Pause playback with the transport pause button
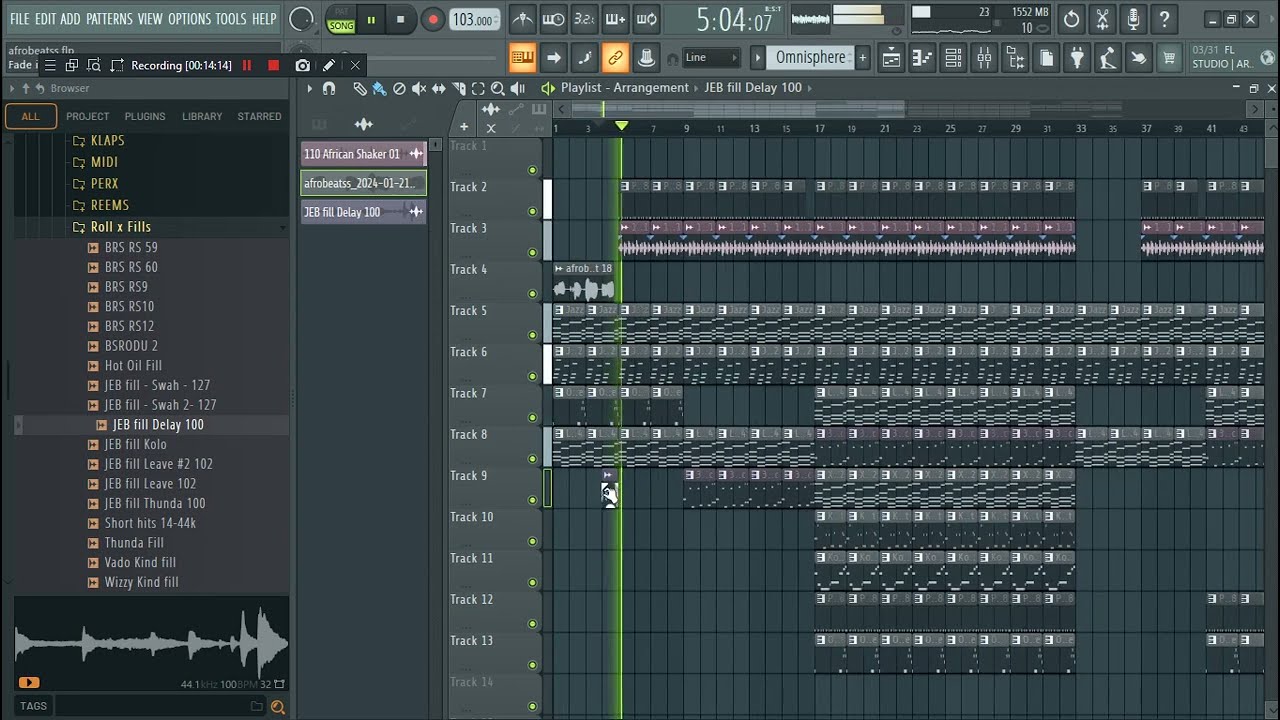Viewport: 1280px width, 720px height. pyautogui.click(x=371, y=19)
